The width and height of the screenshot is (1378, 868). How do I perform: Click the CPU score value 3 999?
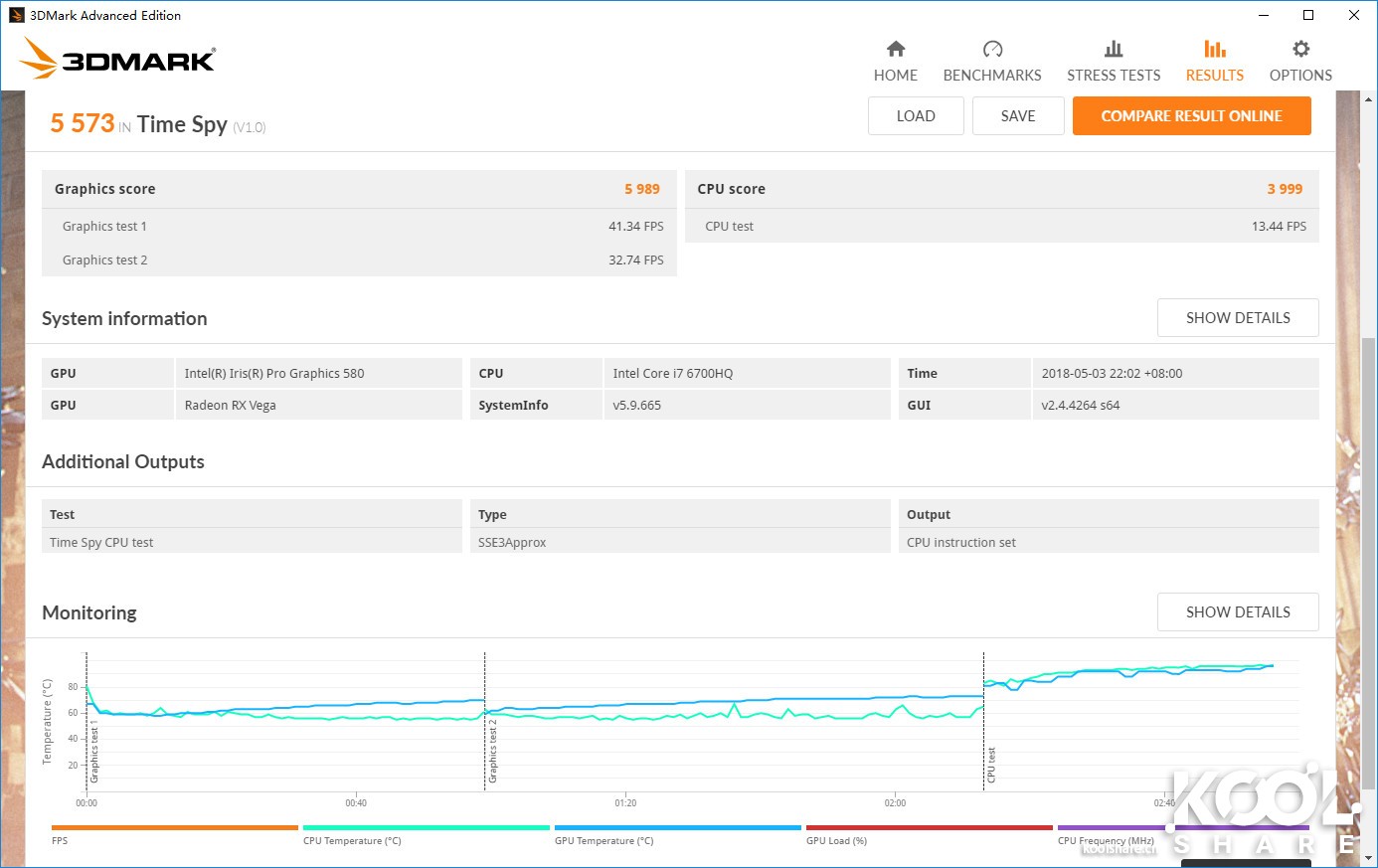(x=1285, y=189)
